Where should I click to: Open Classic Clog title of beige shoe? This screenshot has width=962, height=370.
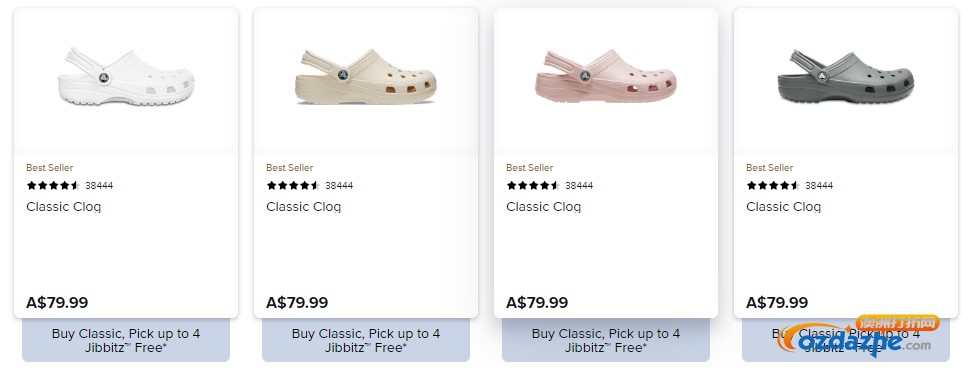(304, 207)
